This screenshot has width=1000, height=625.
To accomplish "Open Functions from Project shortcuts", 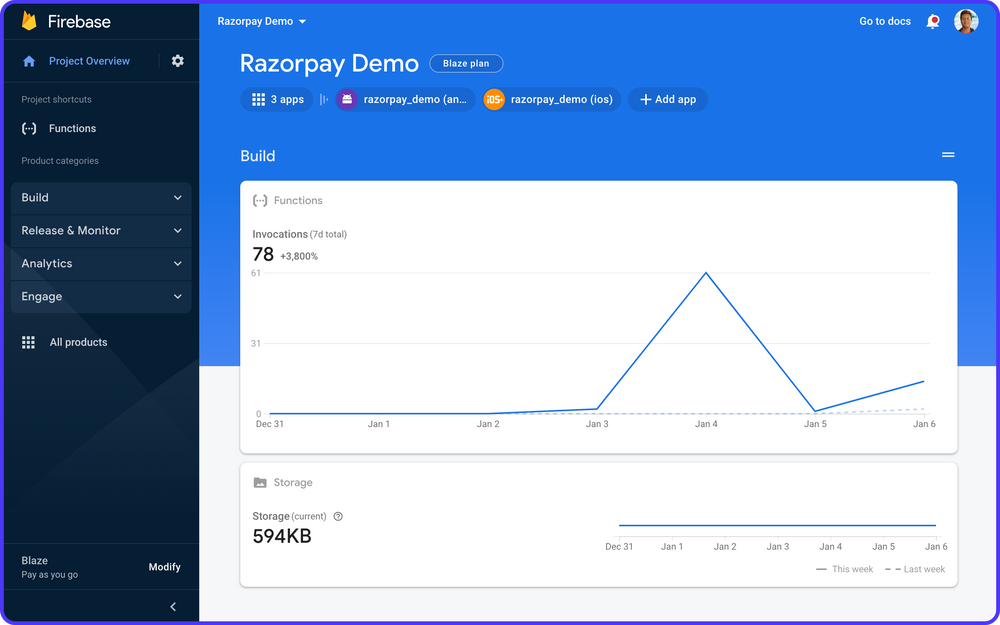I will point(70,128).
